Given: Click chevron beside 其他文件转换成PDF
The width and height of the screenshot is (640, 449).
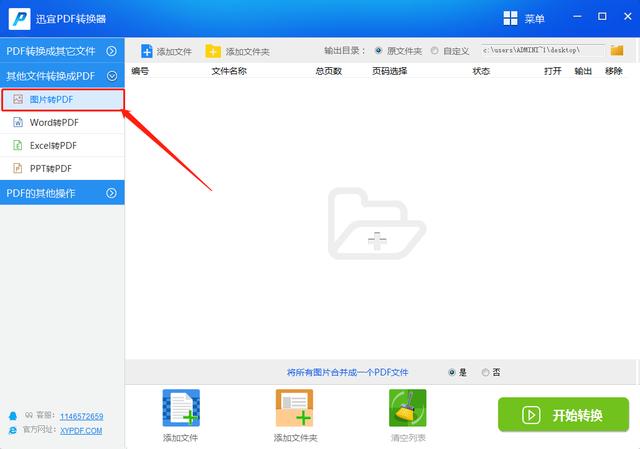Looking at the screenshot, I should point(111,76).
